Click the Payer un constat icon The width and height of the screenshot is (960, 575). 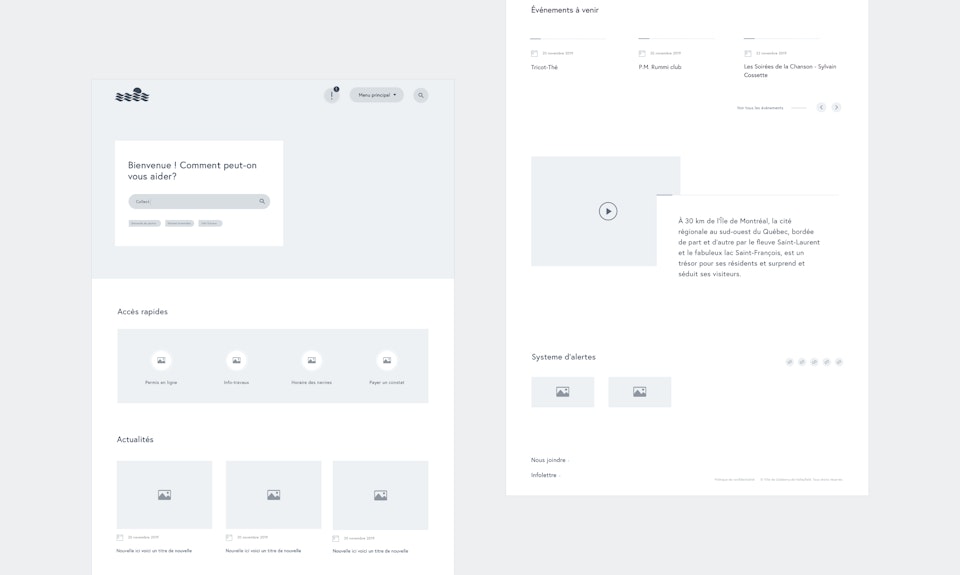[387, 360]
